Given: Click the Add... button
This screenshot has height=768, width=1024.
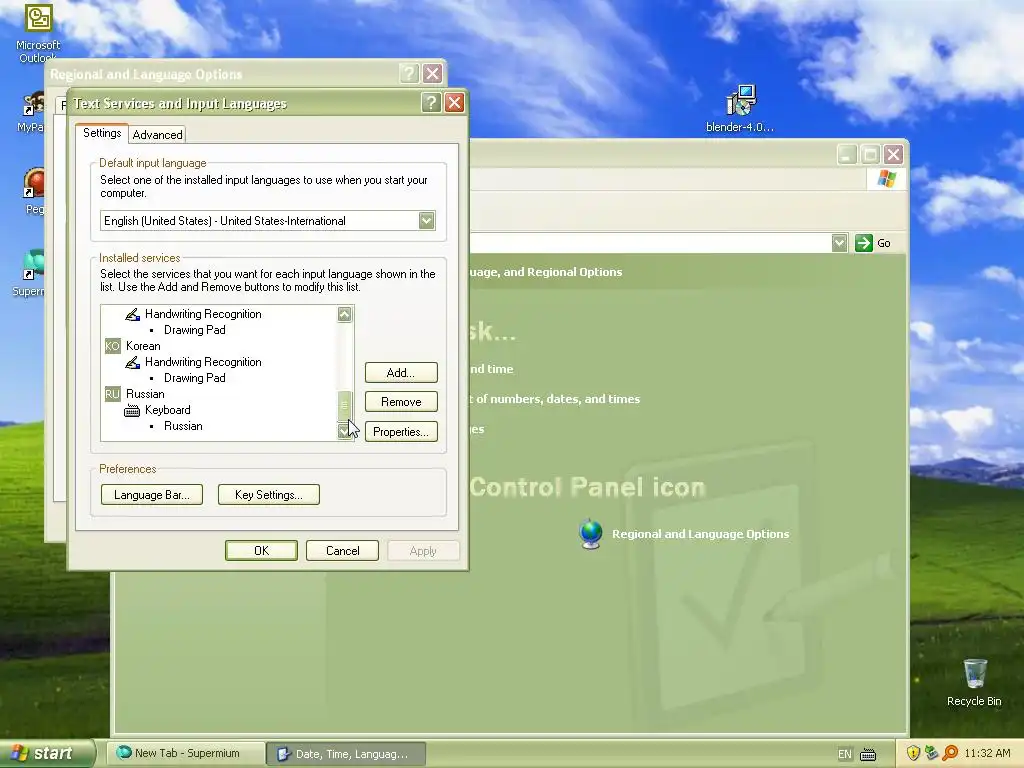Looking at the screenshot, I should pyautogui.click(x=401, y=372).
